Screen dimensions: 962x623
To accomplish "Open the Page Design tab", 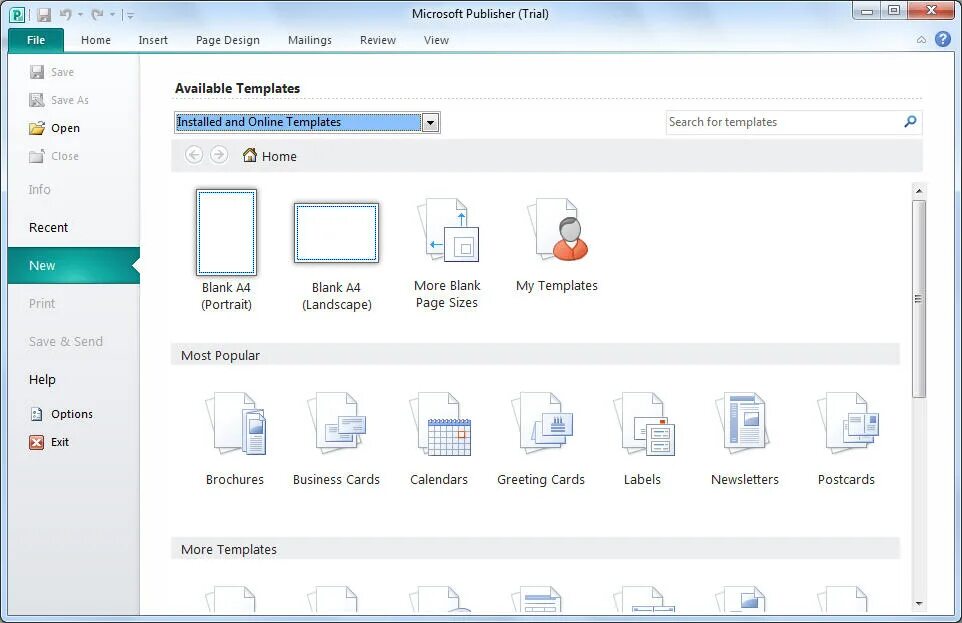I will 227,40.
